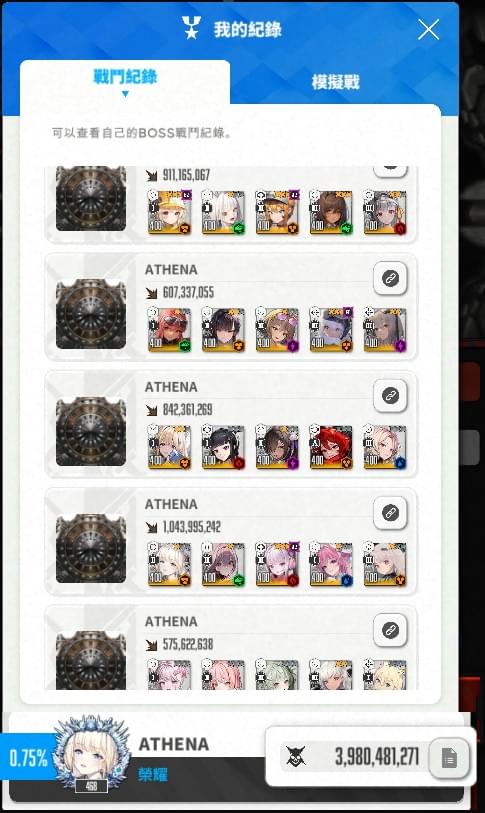485x813 pixels.
Task: Select red-hooded fourth character in 842,361,269 team
Action: (x=331, y=447)
